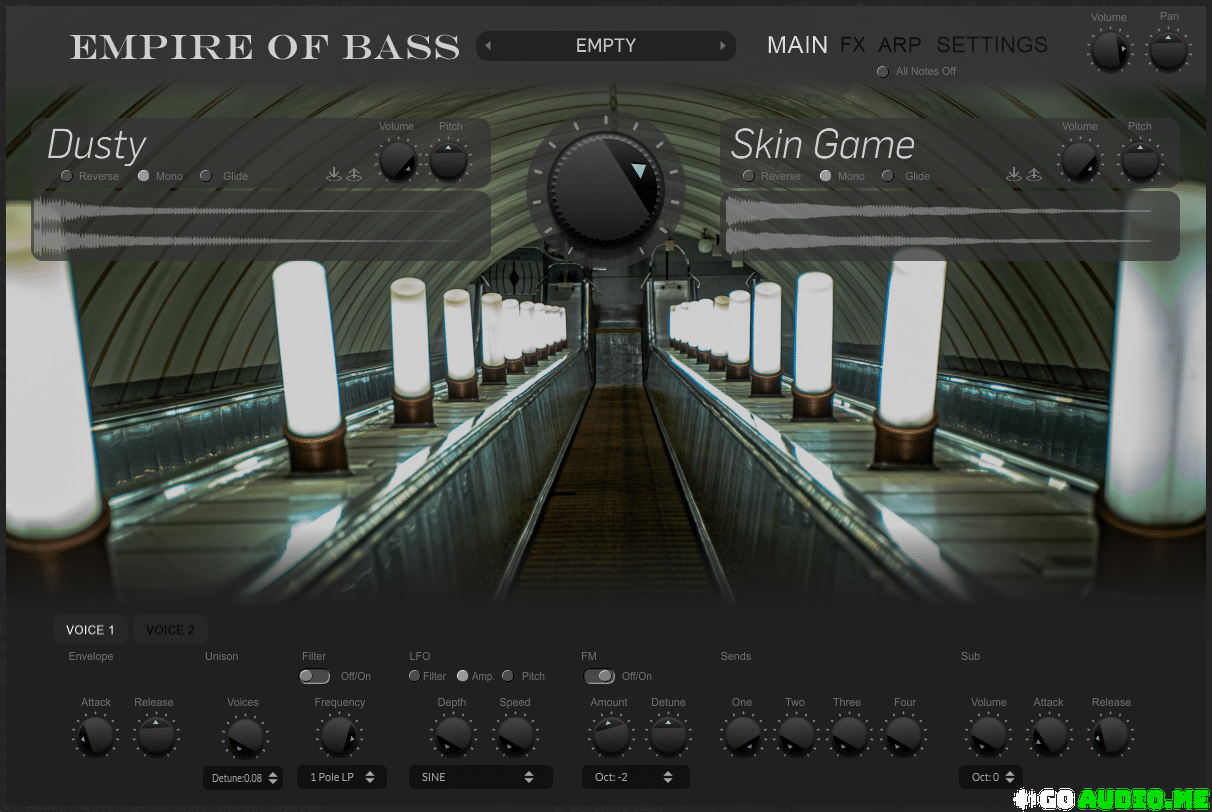Viewport: 1212px width, 812px height.
Task: Click the Skin Game export (up arrow) icon
Action: pyautogui.click(x=1034, y=175)
